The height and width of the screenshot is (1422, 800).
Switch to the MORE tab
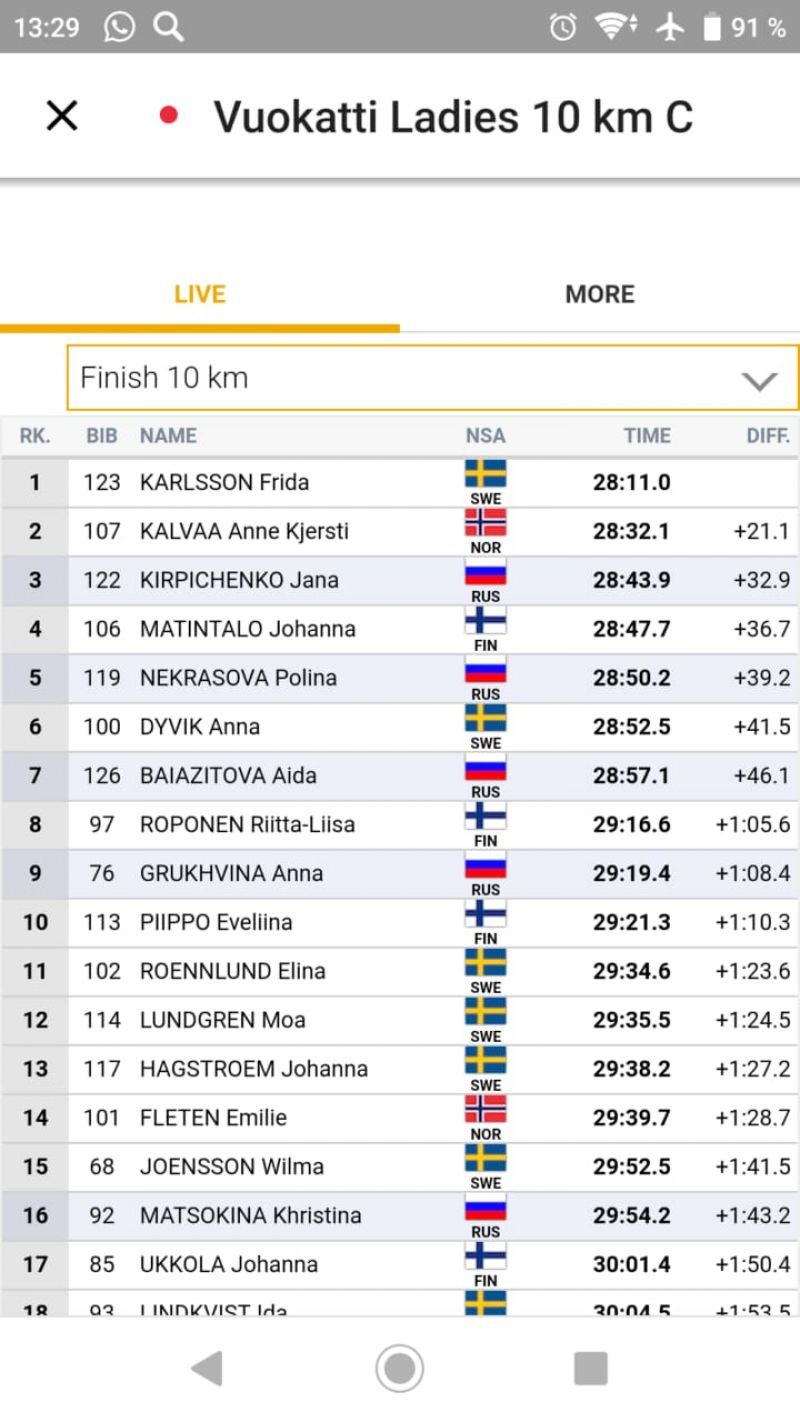tap(600, 294)
